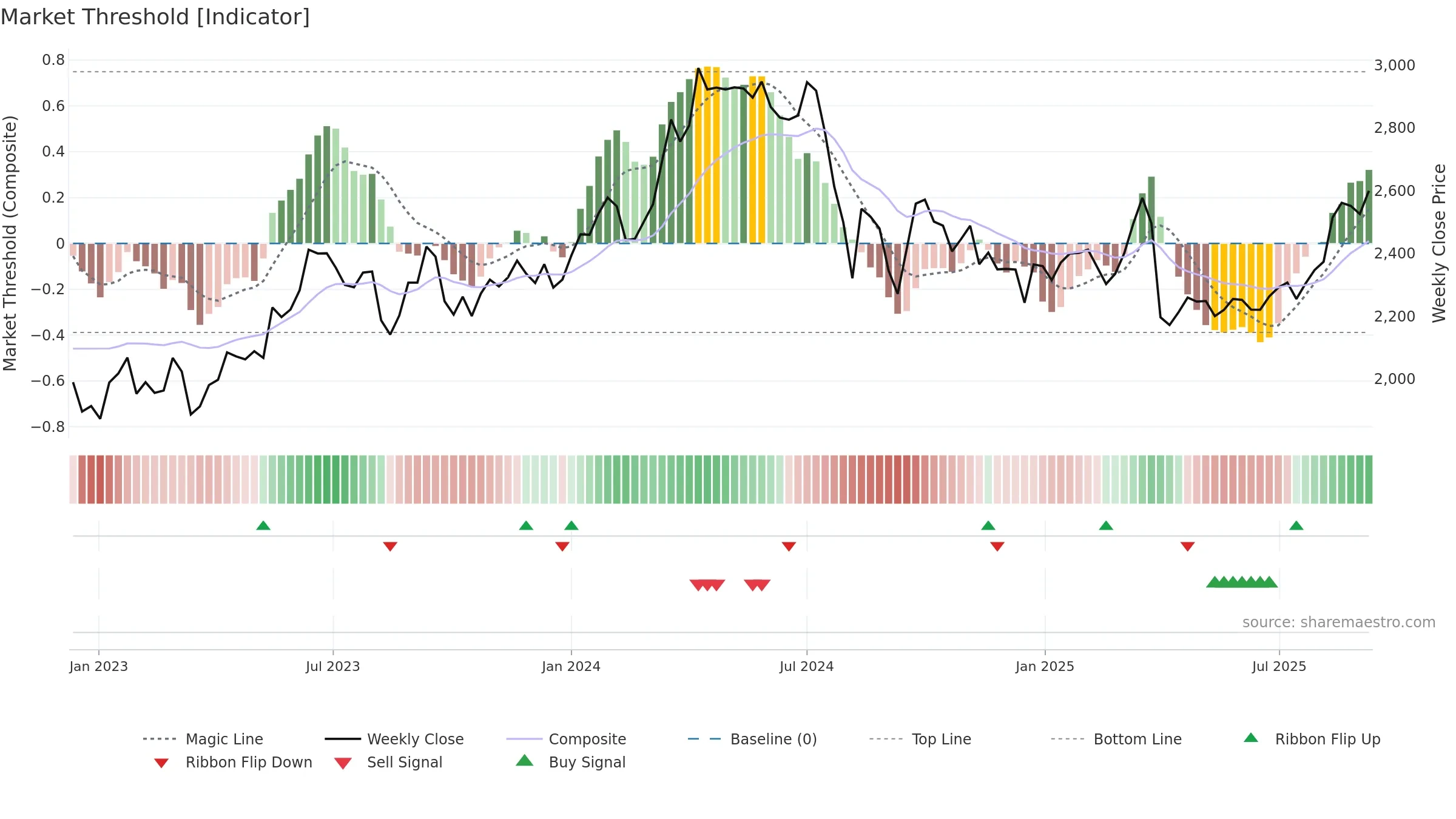
Task: Click the ribbon flip up marker at Jan 2024
Action: point(571,525)
